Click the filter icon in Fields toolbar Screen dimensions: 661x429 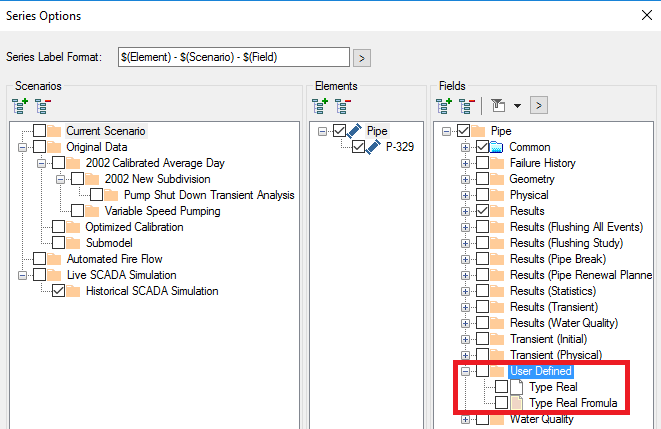point(498,105)
